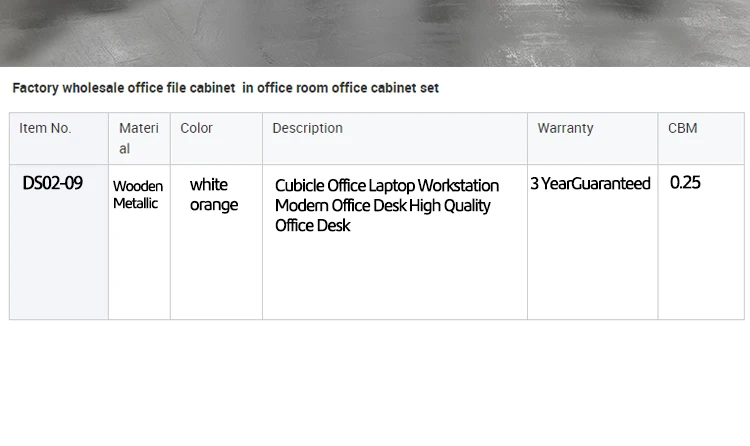
Task: Select the orange color value
Action: coord(214,205)
